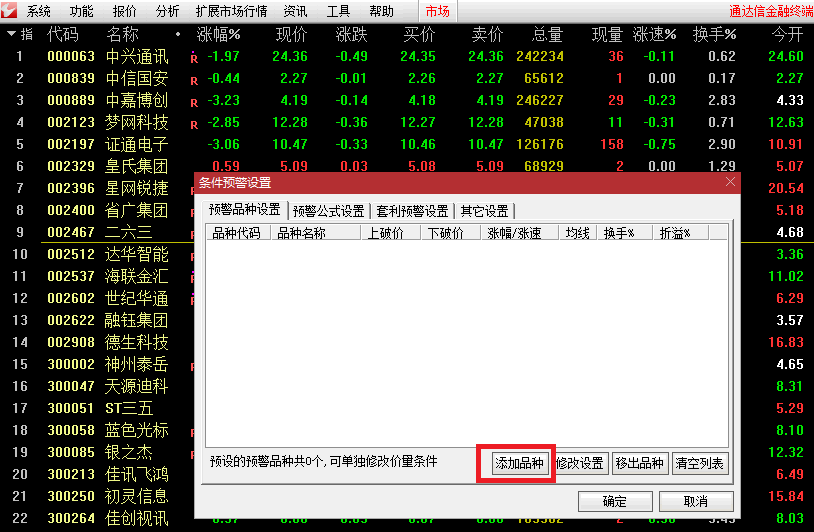Select stock row 神州泰岳

point(137,364)
